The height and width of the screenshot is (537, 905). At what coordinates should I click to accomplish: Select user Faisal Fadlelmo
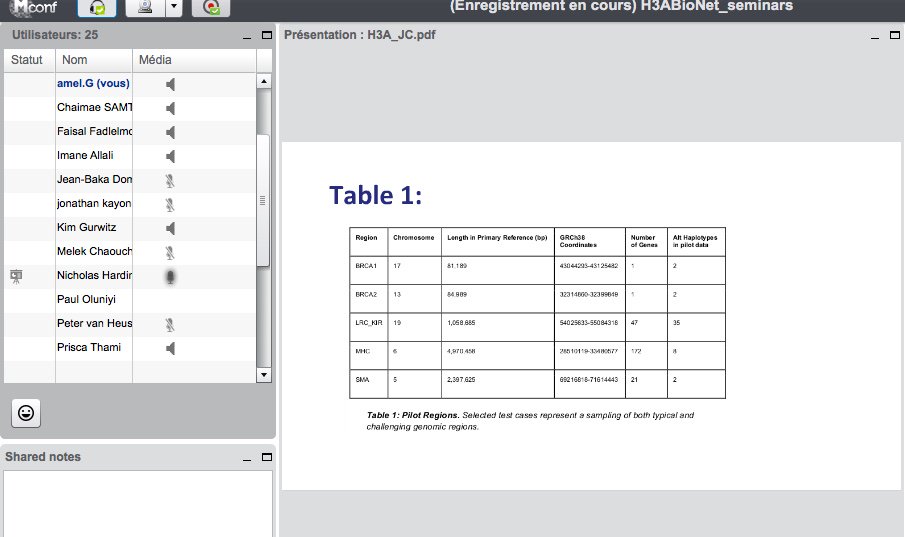(x=95, y=131)
